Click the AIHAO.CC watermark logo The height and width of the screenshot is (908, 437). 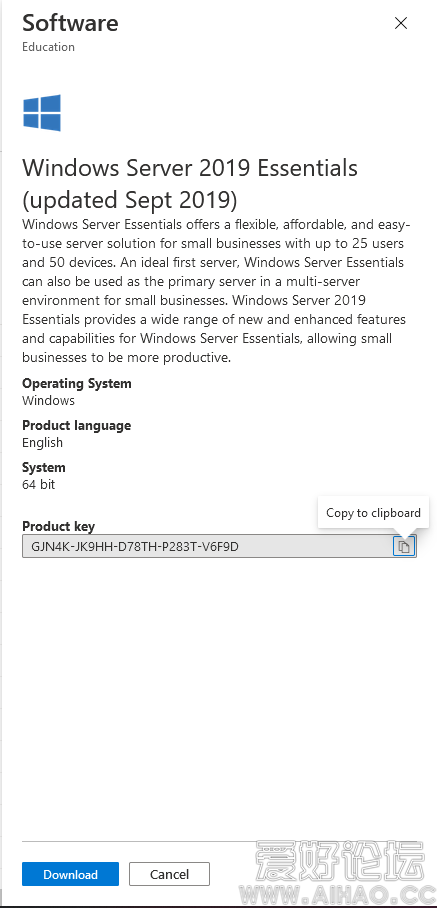343,872
